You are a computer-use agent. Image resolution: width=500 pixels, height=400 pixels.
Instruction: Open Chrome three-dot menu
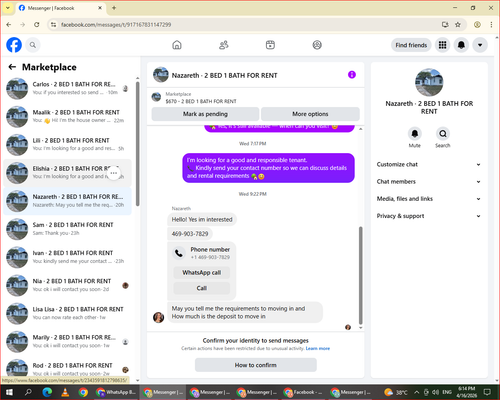click(x=491, y=25)
